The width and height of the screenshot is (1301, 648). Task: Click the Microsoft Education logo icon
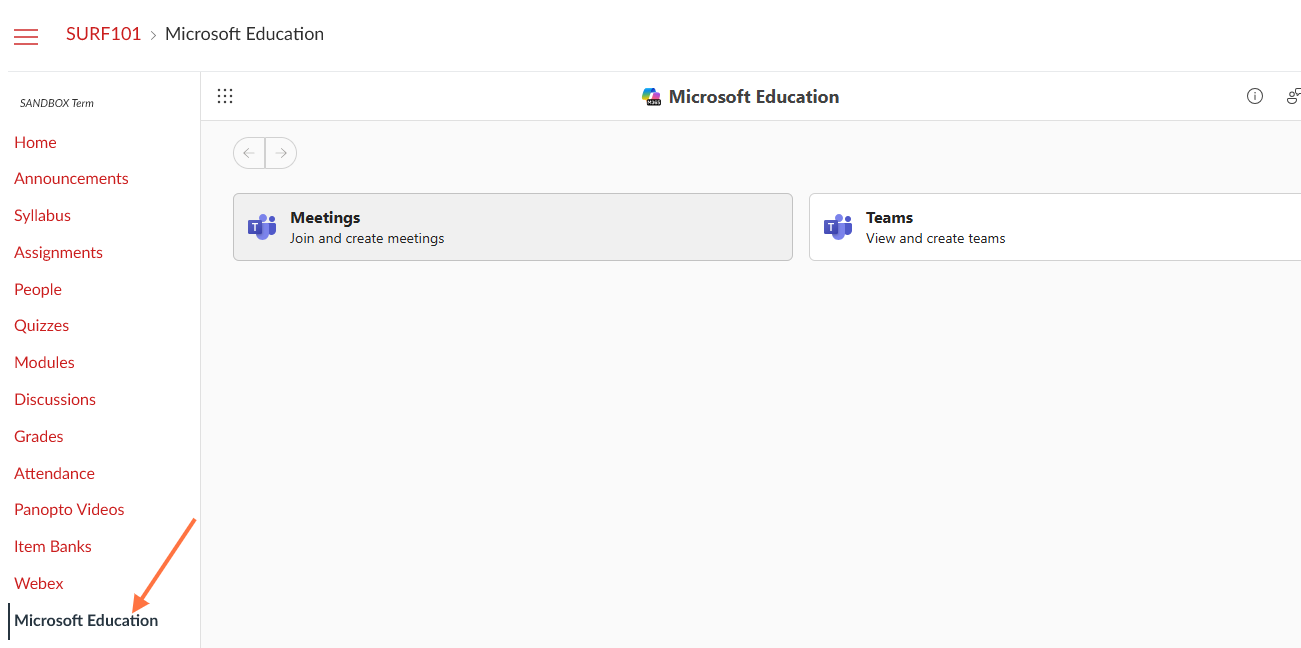pos(652,97)
